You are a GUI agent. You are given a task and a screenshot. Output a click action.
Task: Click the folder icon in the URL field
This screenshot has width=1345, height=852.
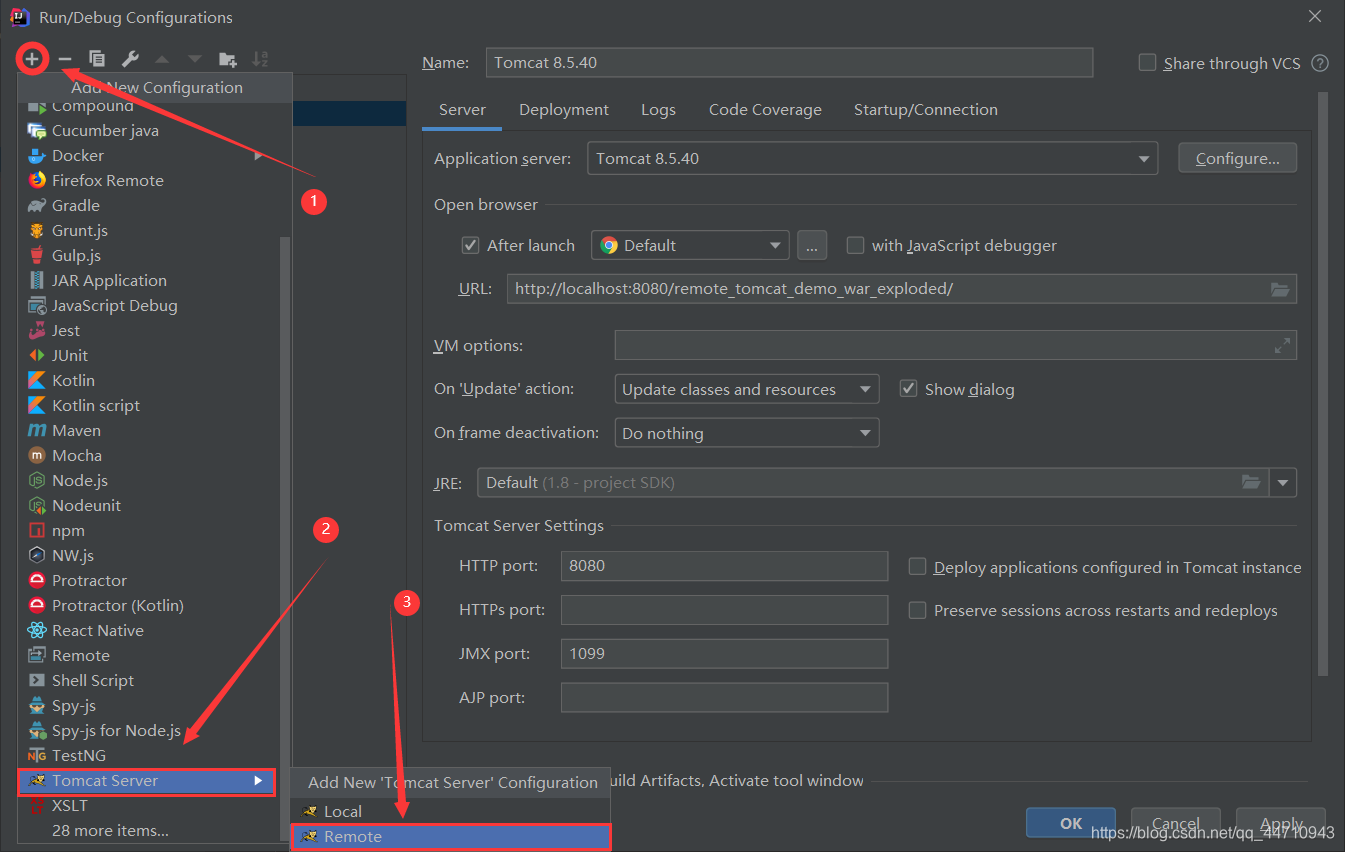pyautogui.click(x=1280, y=289)
